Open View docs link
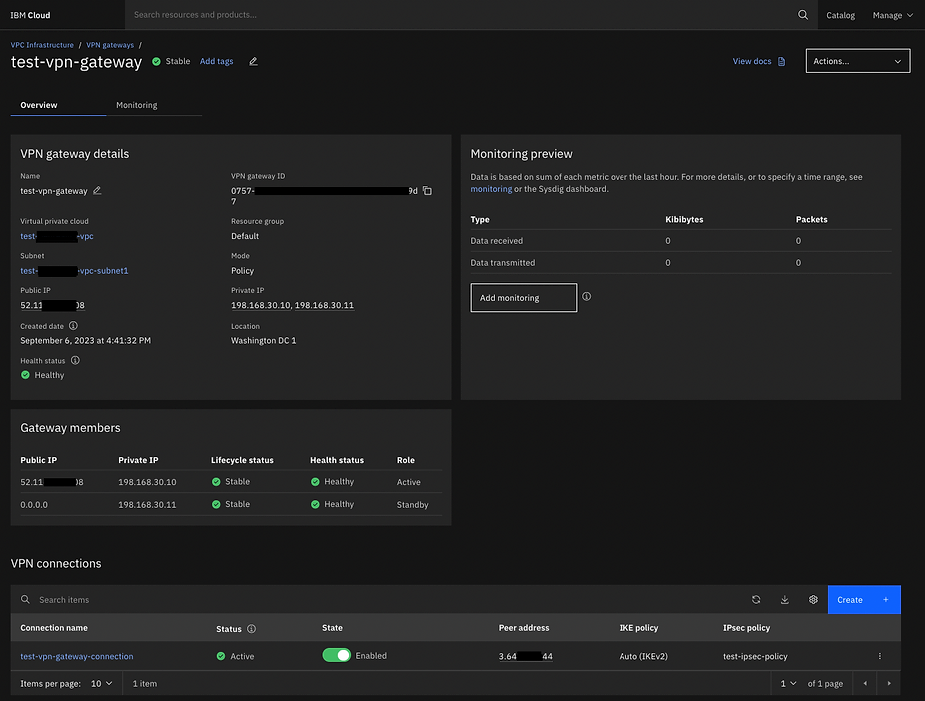The width and height of the screenshot is (925, 701). point(752,61)
